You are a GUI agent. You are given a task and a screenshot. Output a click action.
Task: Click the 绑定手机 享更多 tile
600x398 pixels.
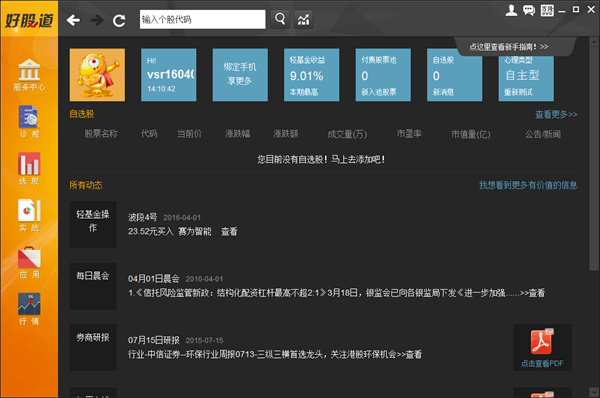pyautogui.click(x=240, y=75)
